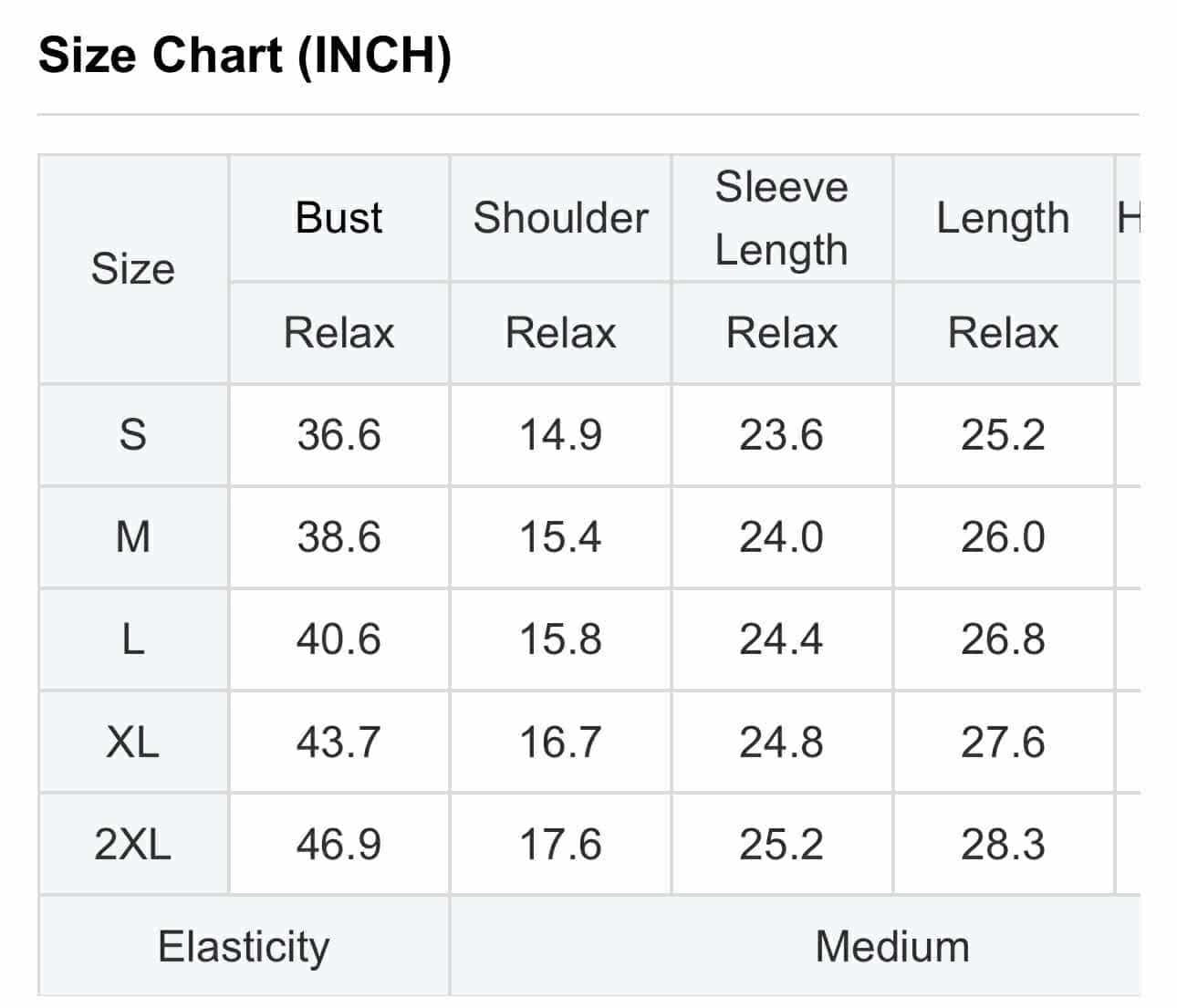Select the Shoulder column header

click(x=560, y=218)
